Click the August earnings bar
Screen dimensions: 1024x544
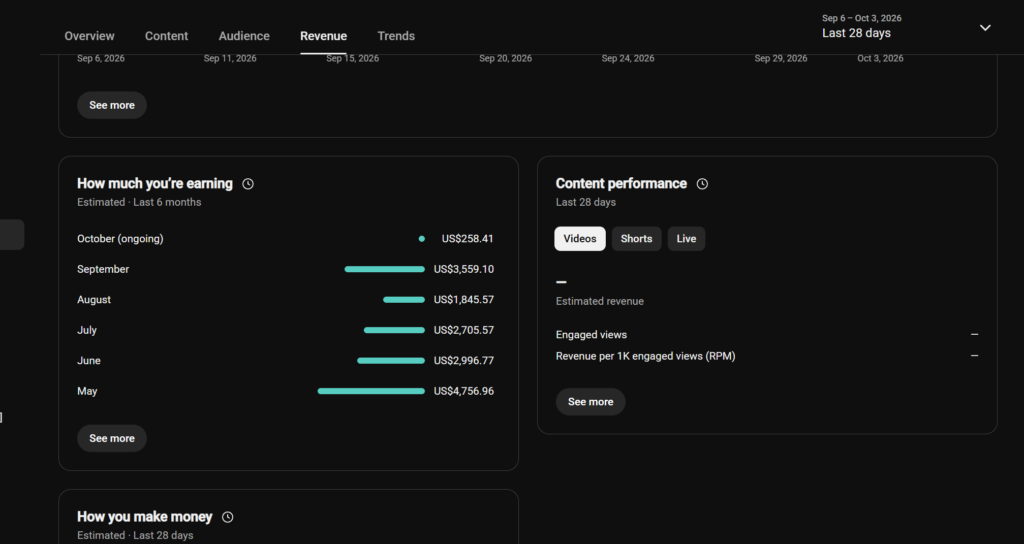coord(404,300)
